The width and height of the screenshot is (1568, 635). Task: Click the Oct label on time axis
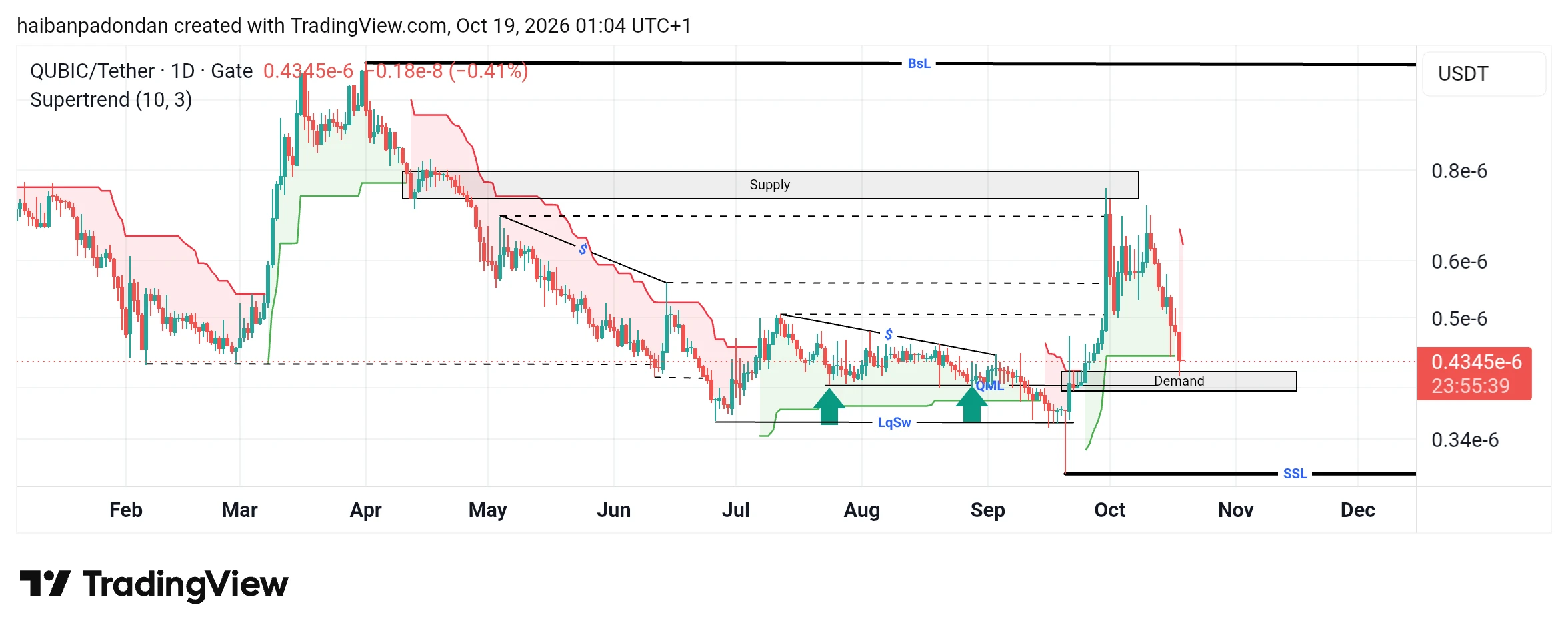click(x=1110, y=510)
